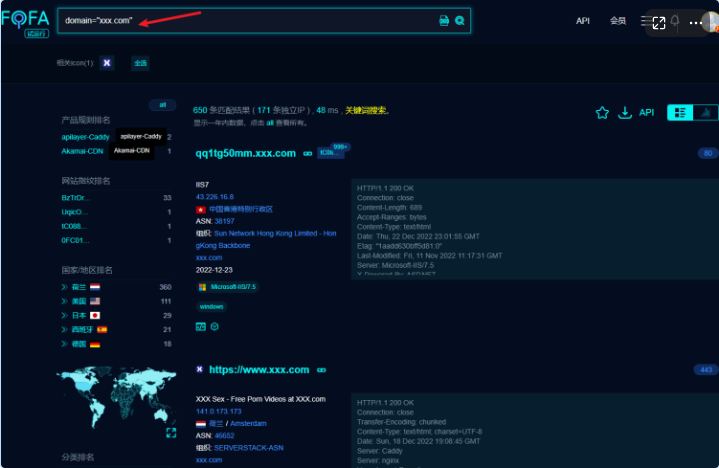Open the https://www.xxx.com result
Image resolution: width=719 pixels, height=468 pixels.
pyautogui.click(x=259, y=370)
